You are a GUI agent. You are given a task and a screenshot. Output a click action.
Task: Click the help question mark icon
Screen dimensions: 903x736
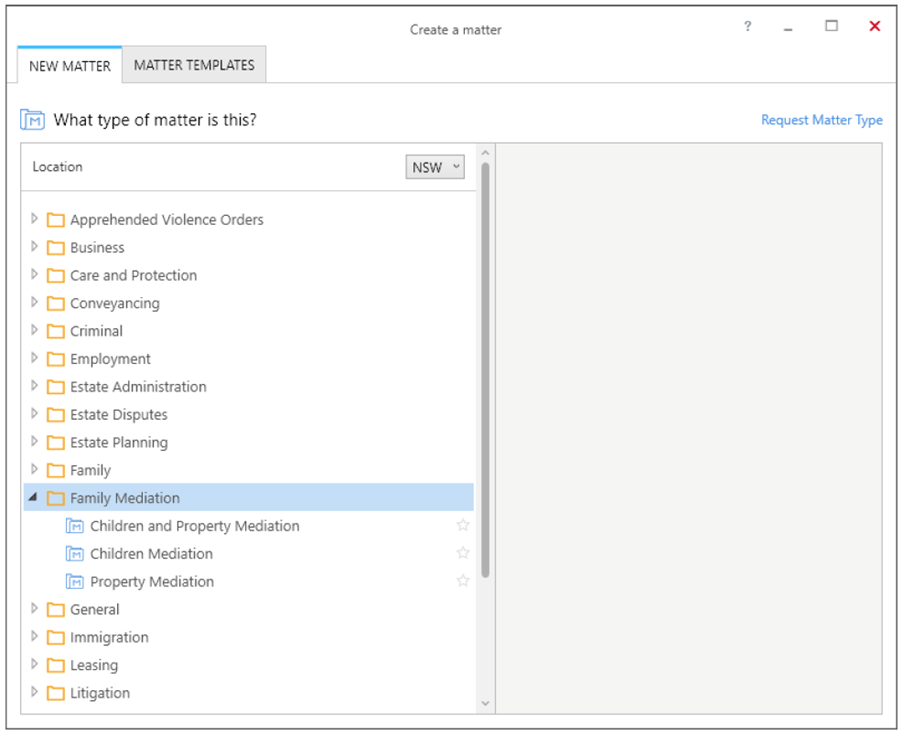coord(748,26)
